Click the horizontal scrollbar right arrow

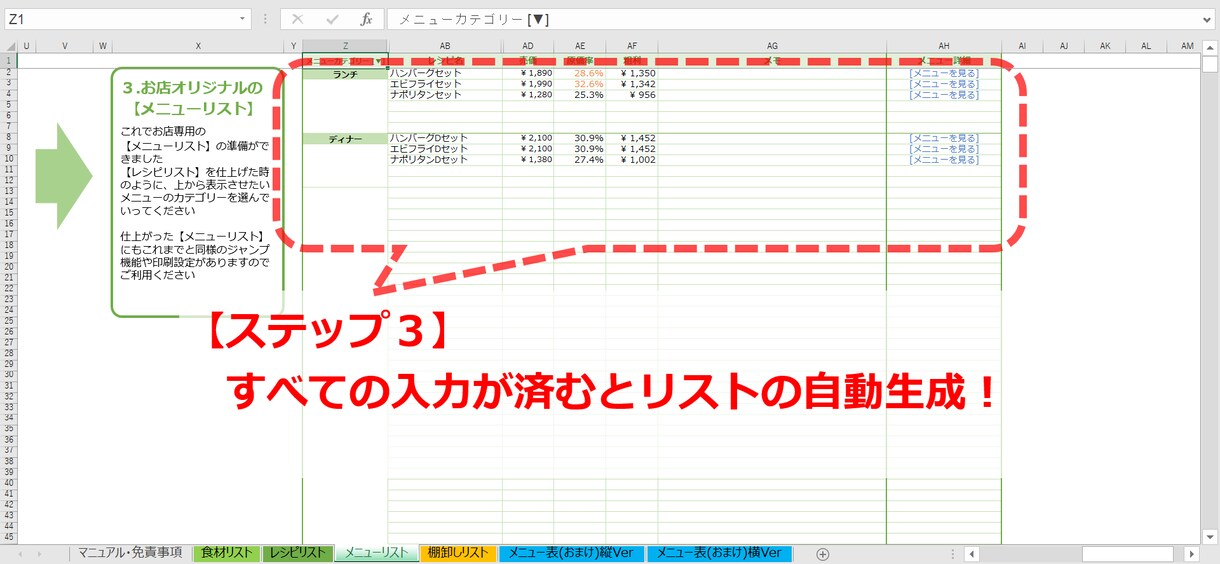(1191, 554)
